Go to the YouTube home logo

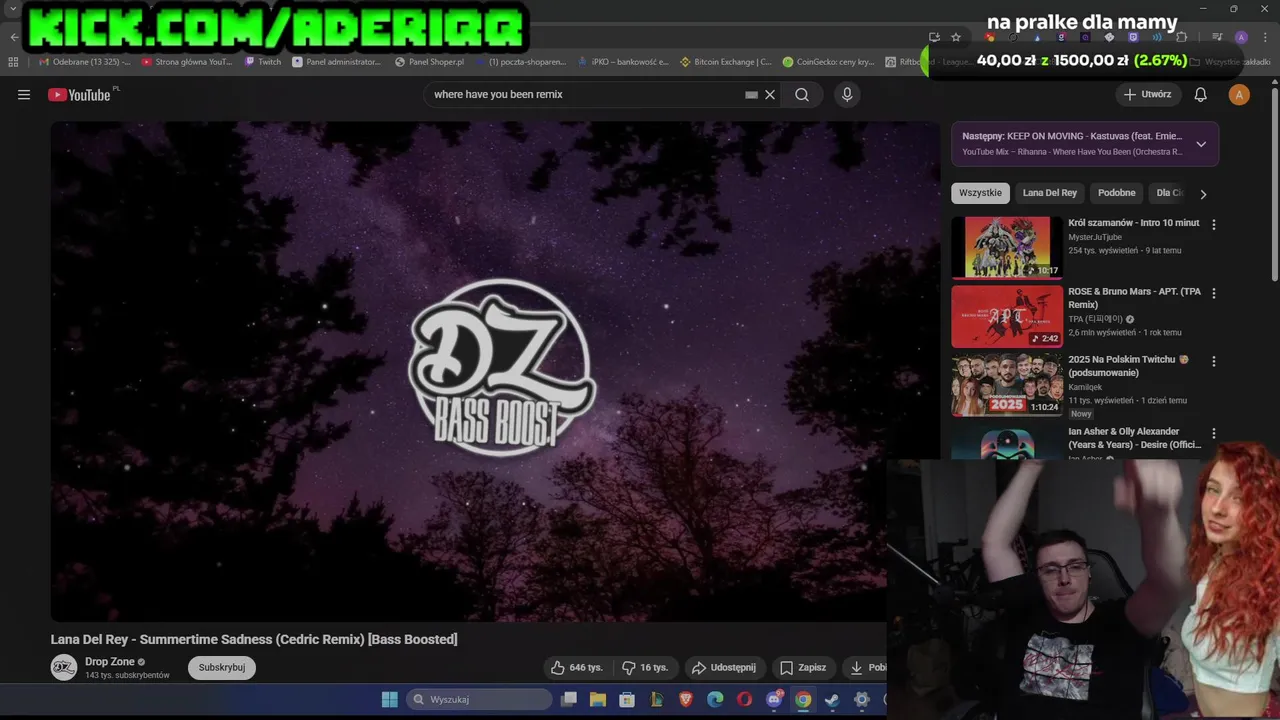click(79, 95)
